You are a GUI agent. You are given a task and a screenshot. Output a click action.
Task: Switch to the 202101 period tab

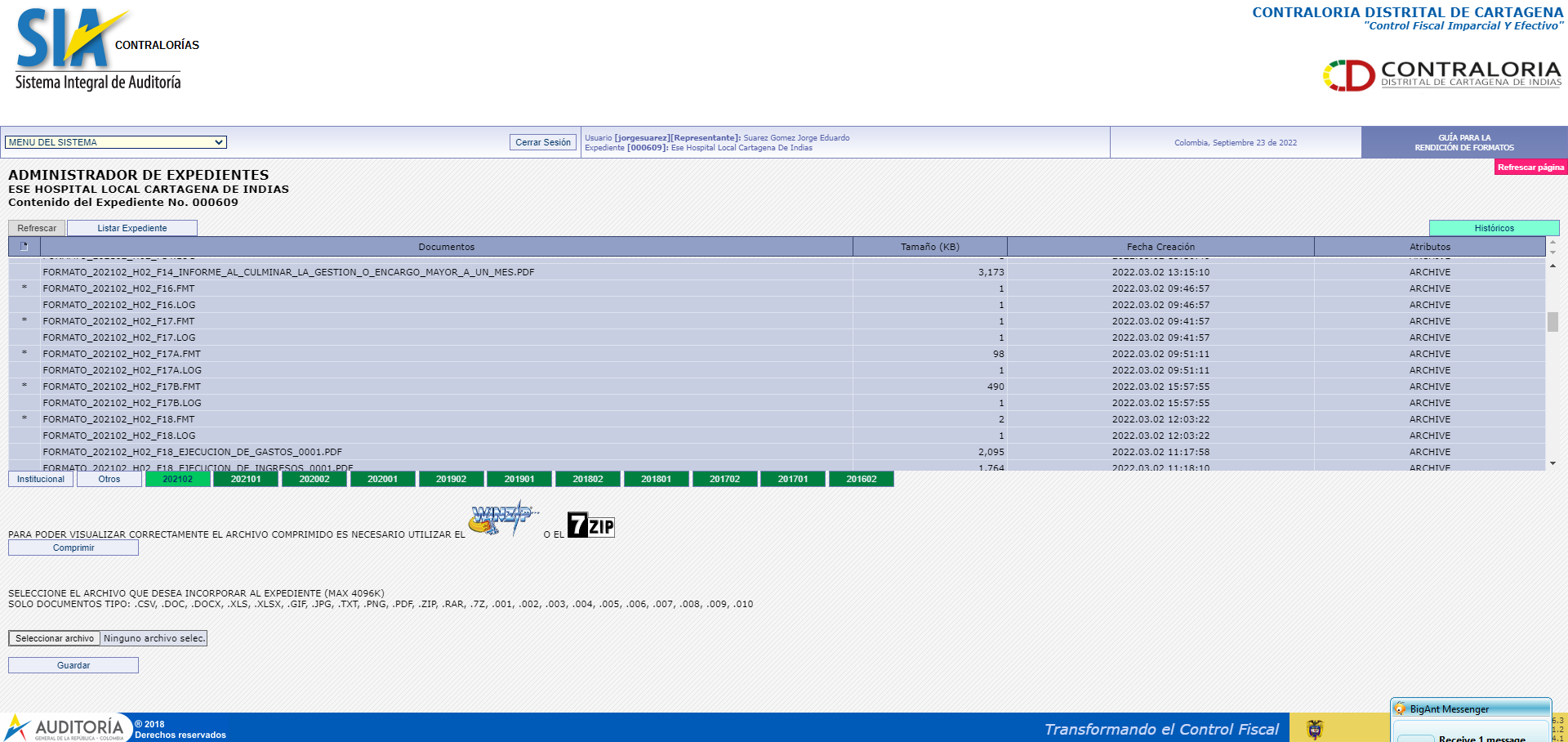point(246,479)
